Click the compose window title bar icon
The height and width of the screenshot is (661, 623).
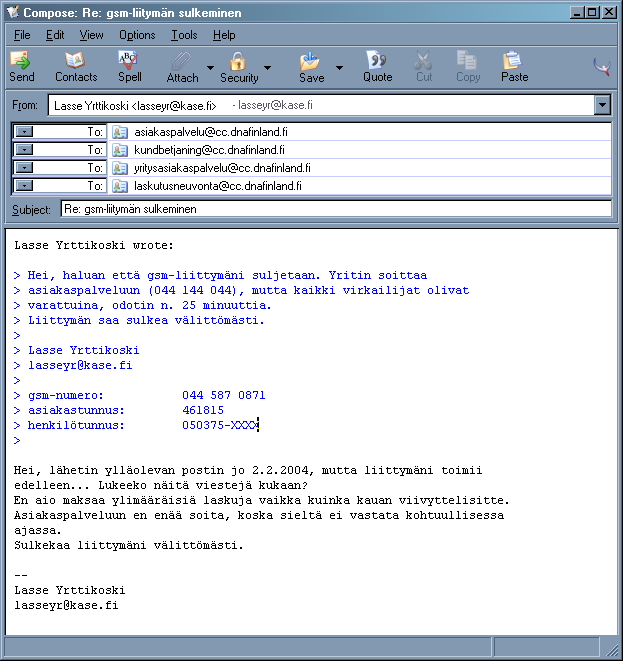click(x=13, y=12)
